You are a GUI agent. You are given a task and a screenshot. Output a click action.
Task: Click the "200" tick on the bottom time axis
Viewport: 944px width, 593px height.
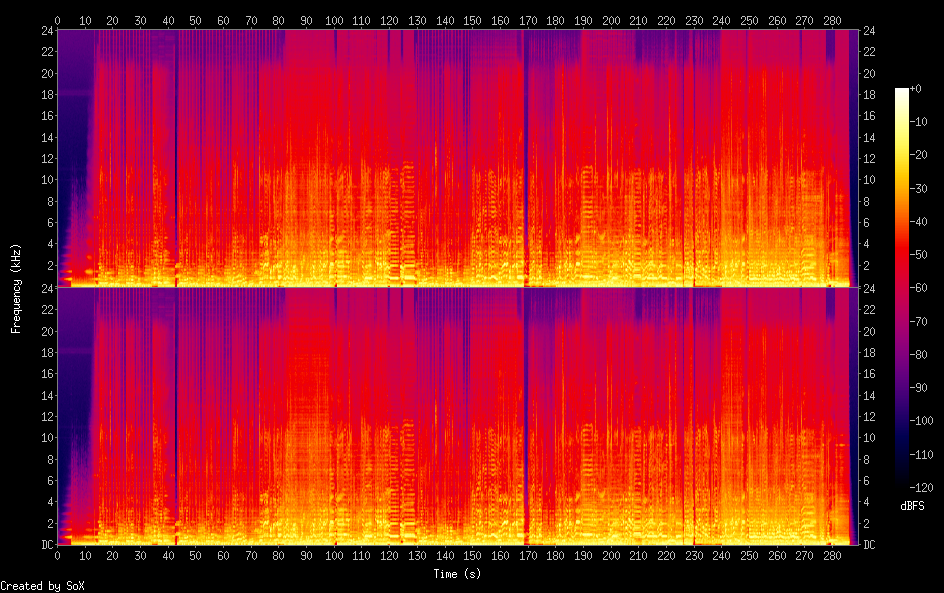tap(611, 556)
